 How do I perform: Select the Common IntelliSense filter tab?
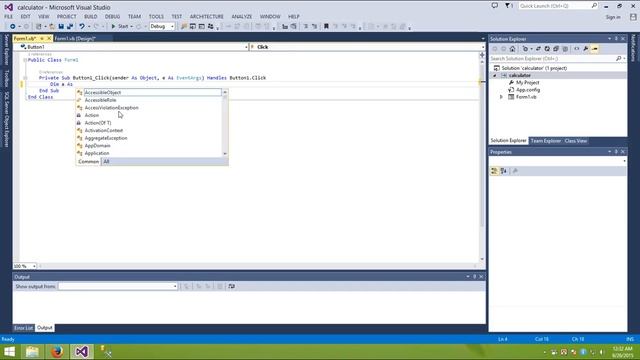[88, 162]
